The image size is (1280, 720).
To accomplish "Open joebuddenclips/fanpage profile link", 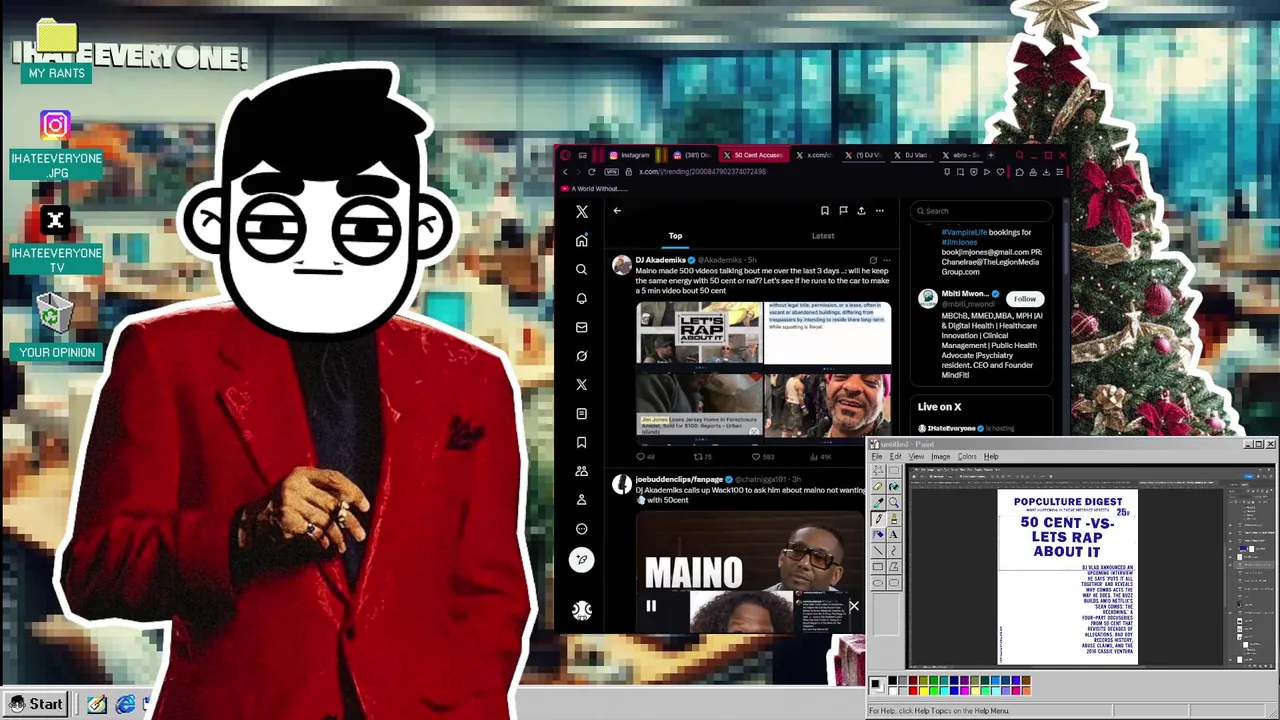I will pyautogui.click(x=679, y=480).
